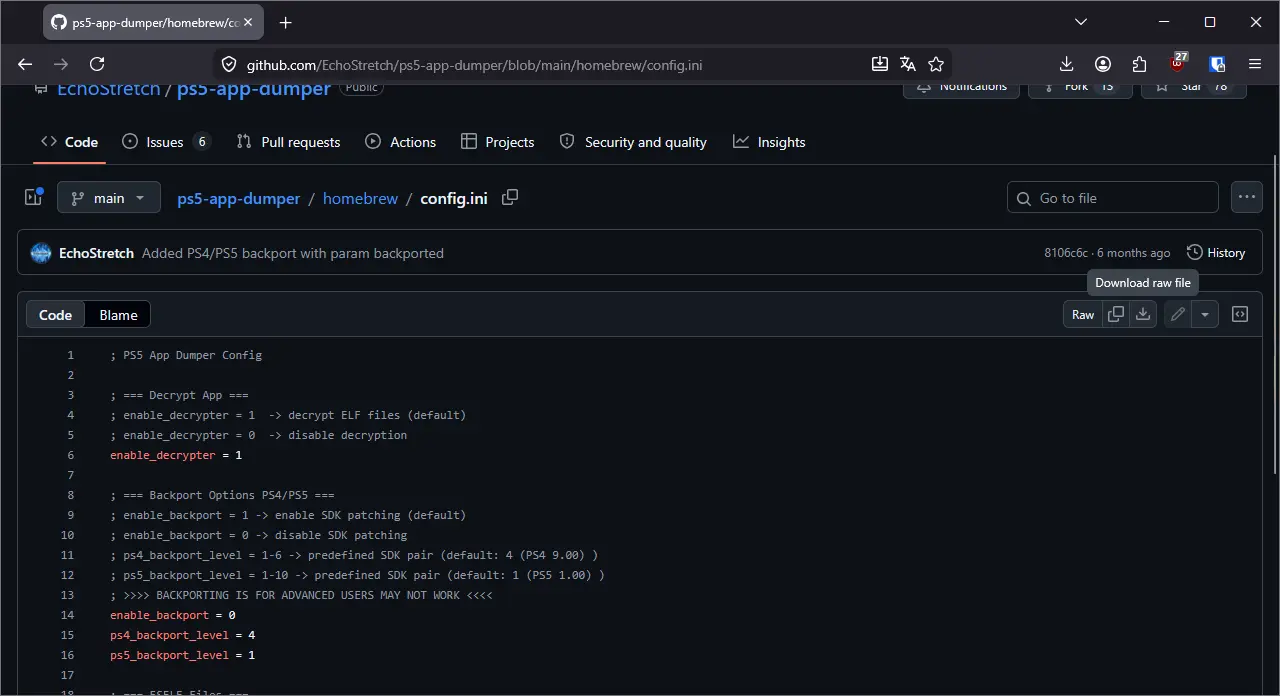Select line number 6
This screenshot has height=696, width=1280.
[x=71, y=455]
